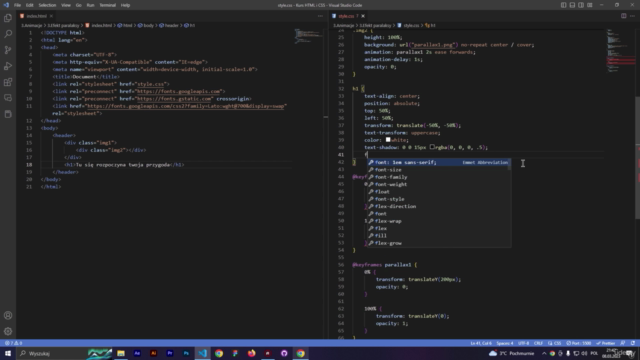Open Photoshop from the taskbar
The image size is (640, 360).
186,353
